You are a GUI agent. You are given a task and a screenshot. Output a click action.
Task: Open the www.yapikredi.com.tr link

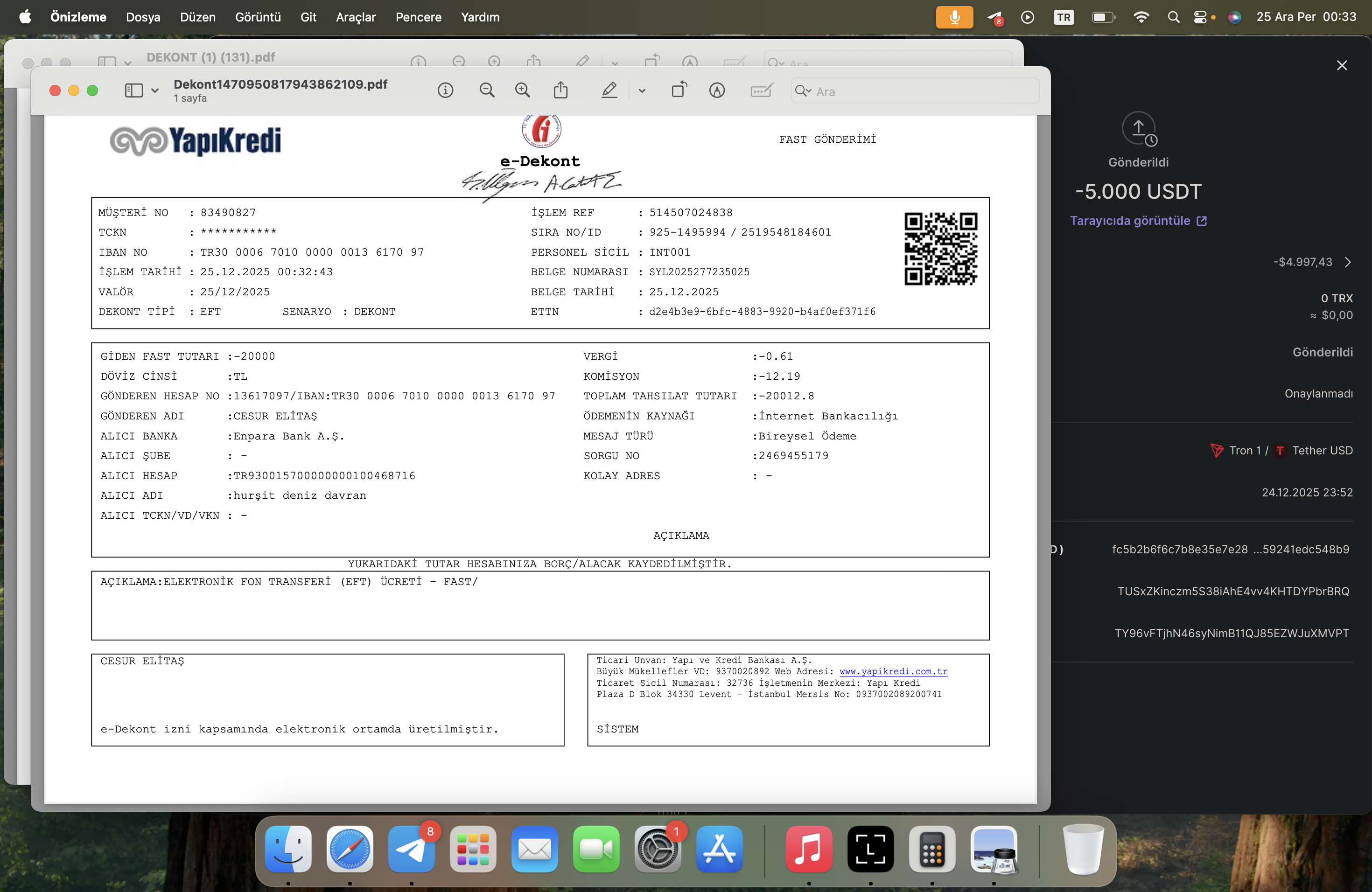(893, 671)
